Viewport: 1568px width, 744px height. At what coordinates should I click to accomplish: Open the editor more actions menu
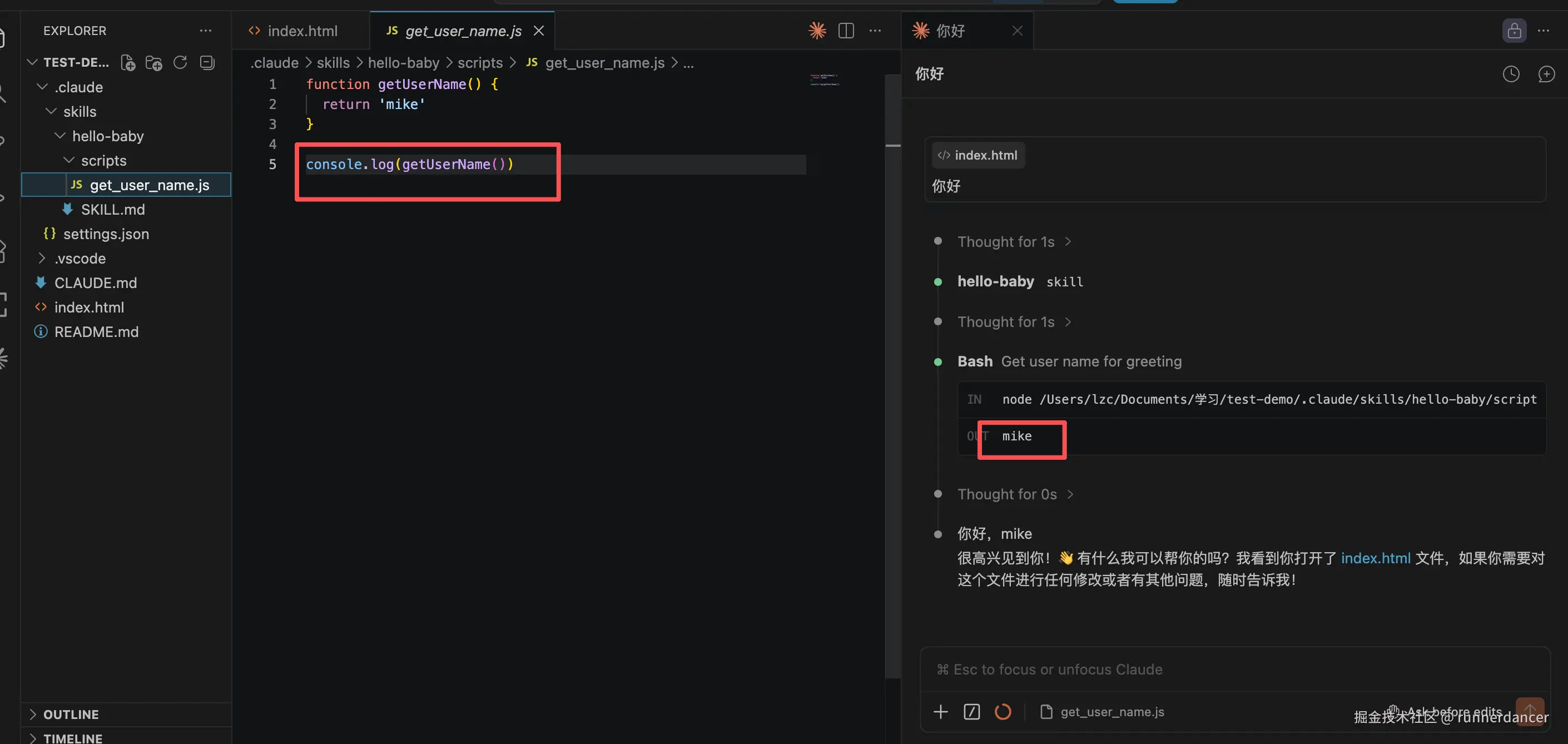pyautogui.click(x=875, y=31)
